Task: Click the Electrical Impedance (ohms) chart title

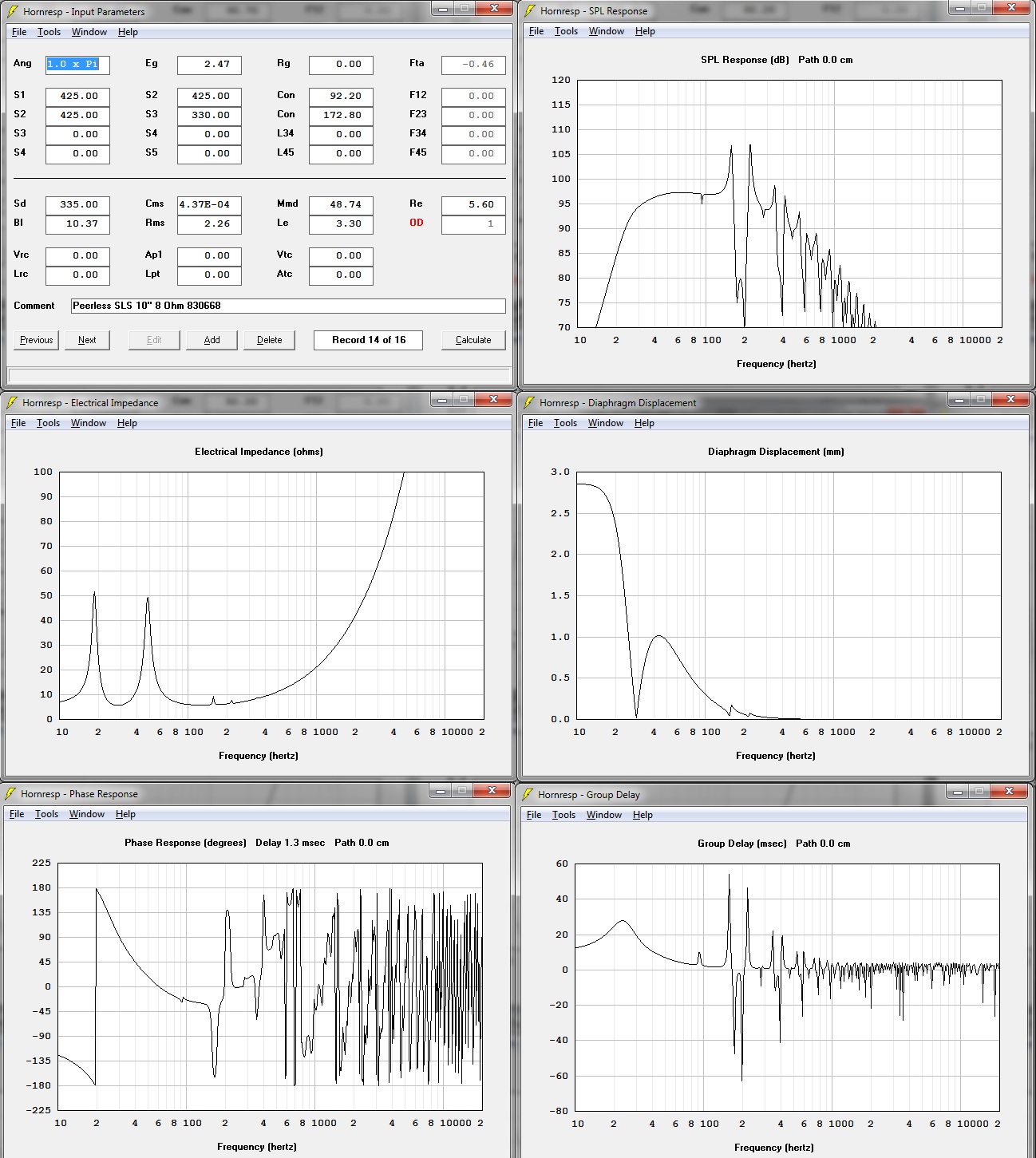Action: (x=259, y=452)
